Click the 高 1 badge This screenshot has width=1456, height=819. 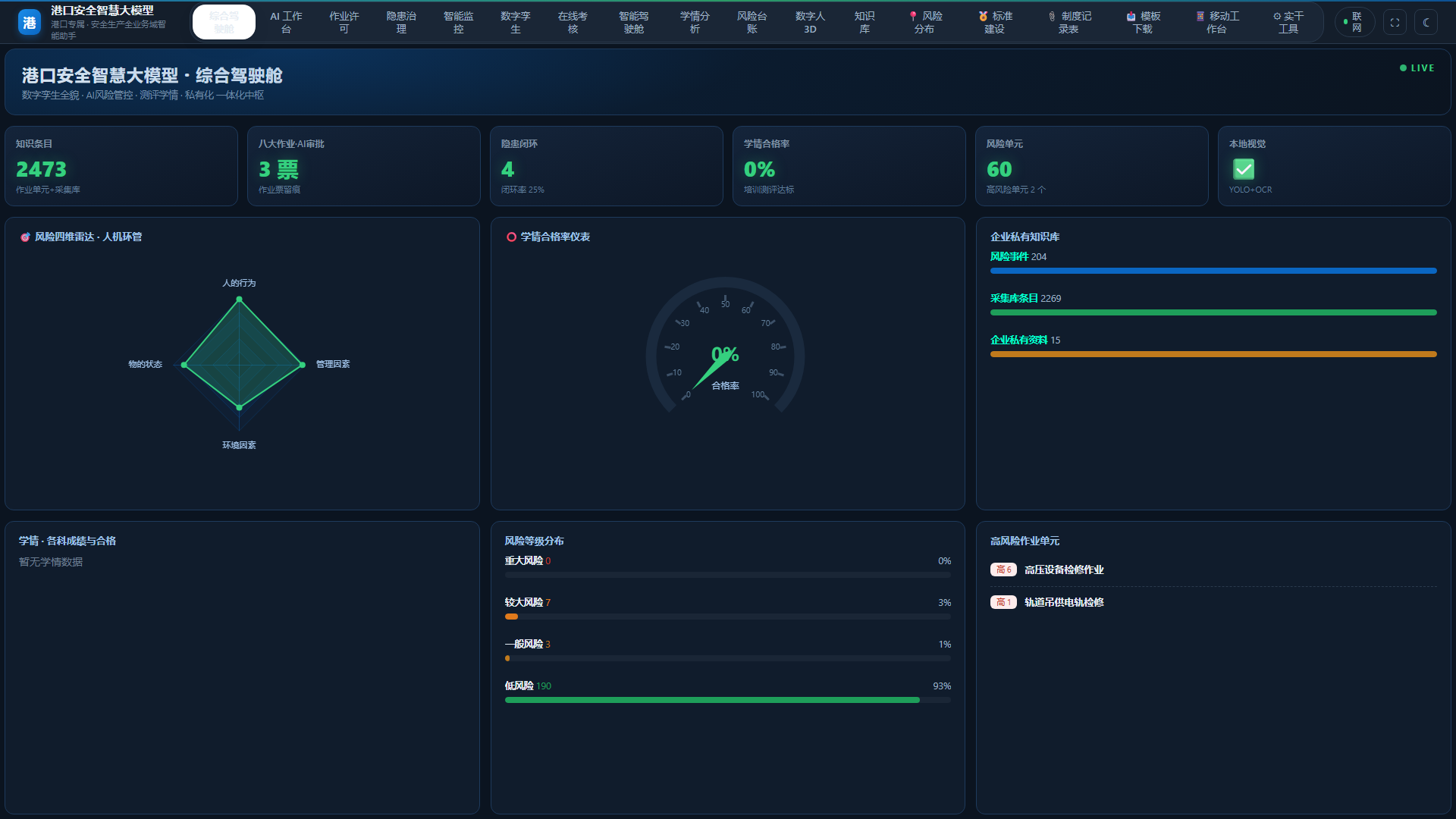click(1003, 602)
